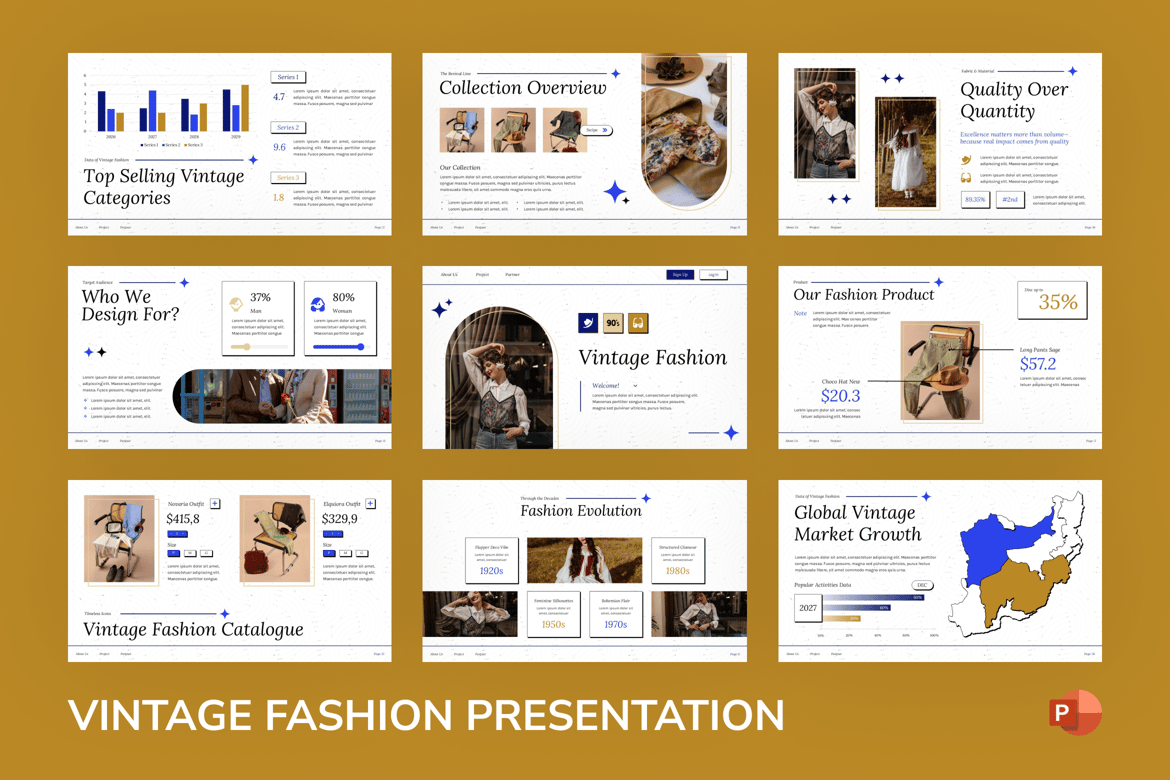Click the Fashion Evolution heading
The image size is (1170, 780).
[x=581, y=511]
